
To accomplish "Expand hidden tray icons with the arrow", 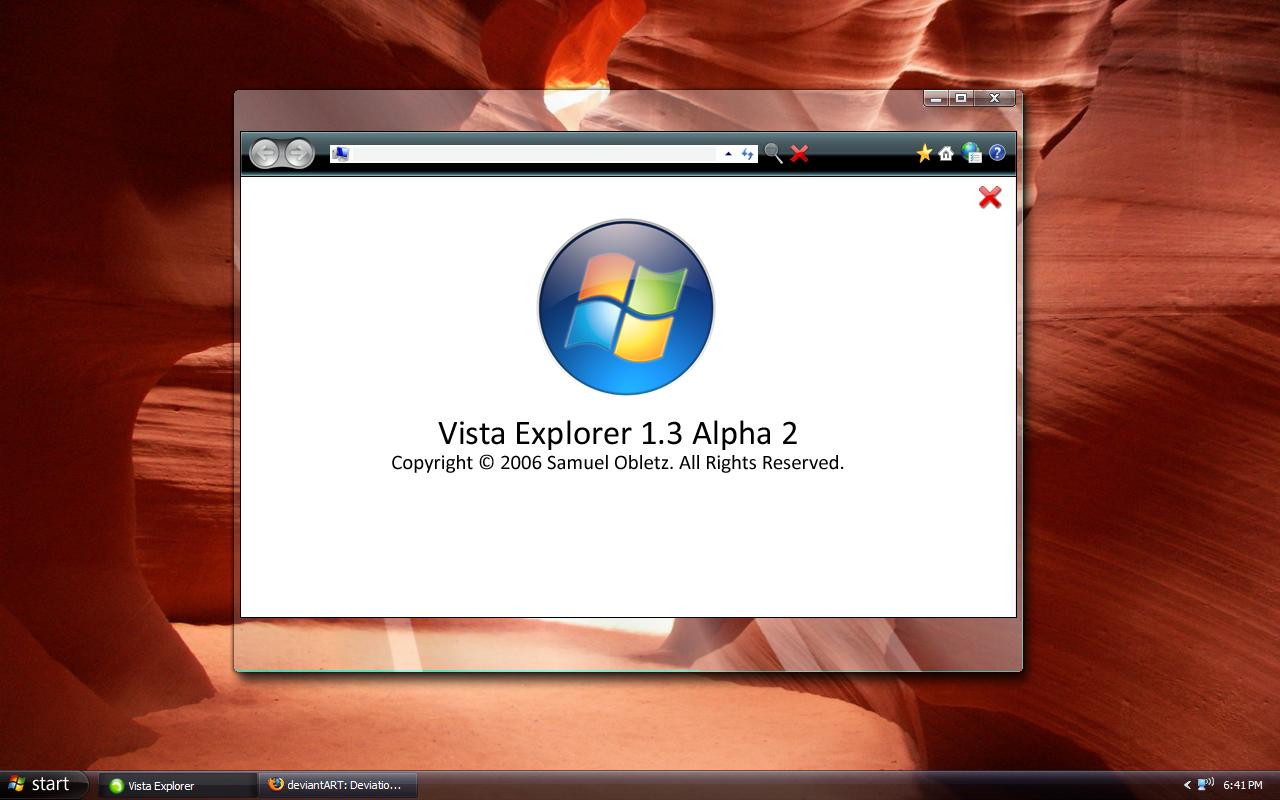I will (x=1187, y=785).
